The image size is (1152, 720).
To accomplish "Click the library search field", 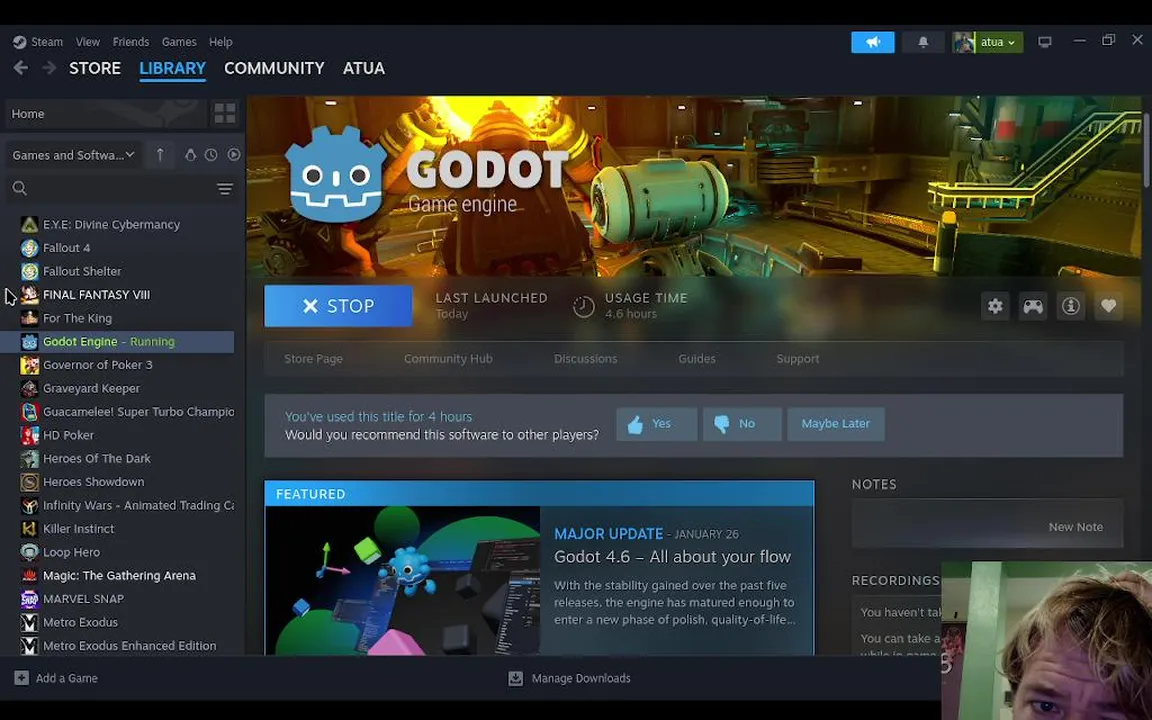I will (x=110, y=189).
